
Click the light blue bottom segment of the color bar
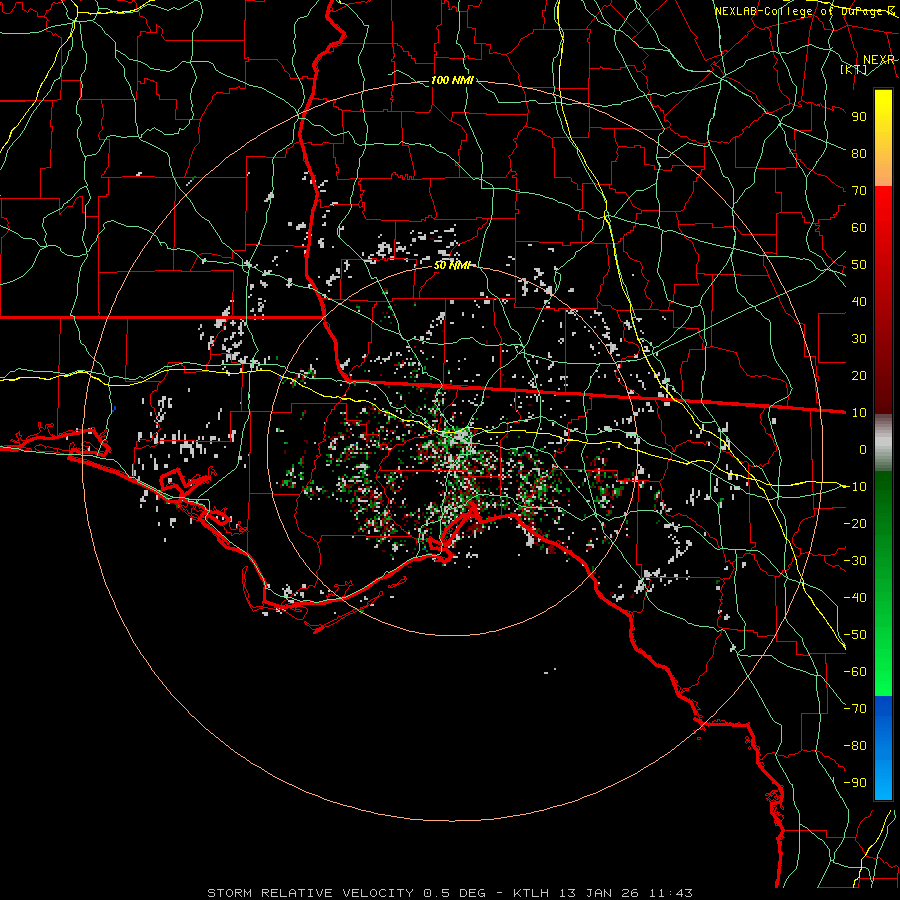coord(883,778)
